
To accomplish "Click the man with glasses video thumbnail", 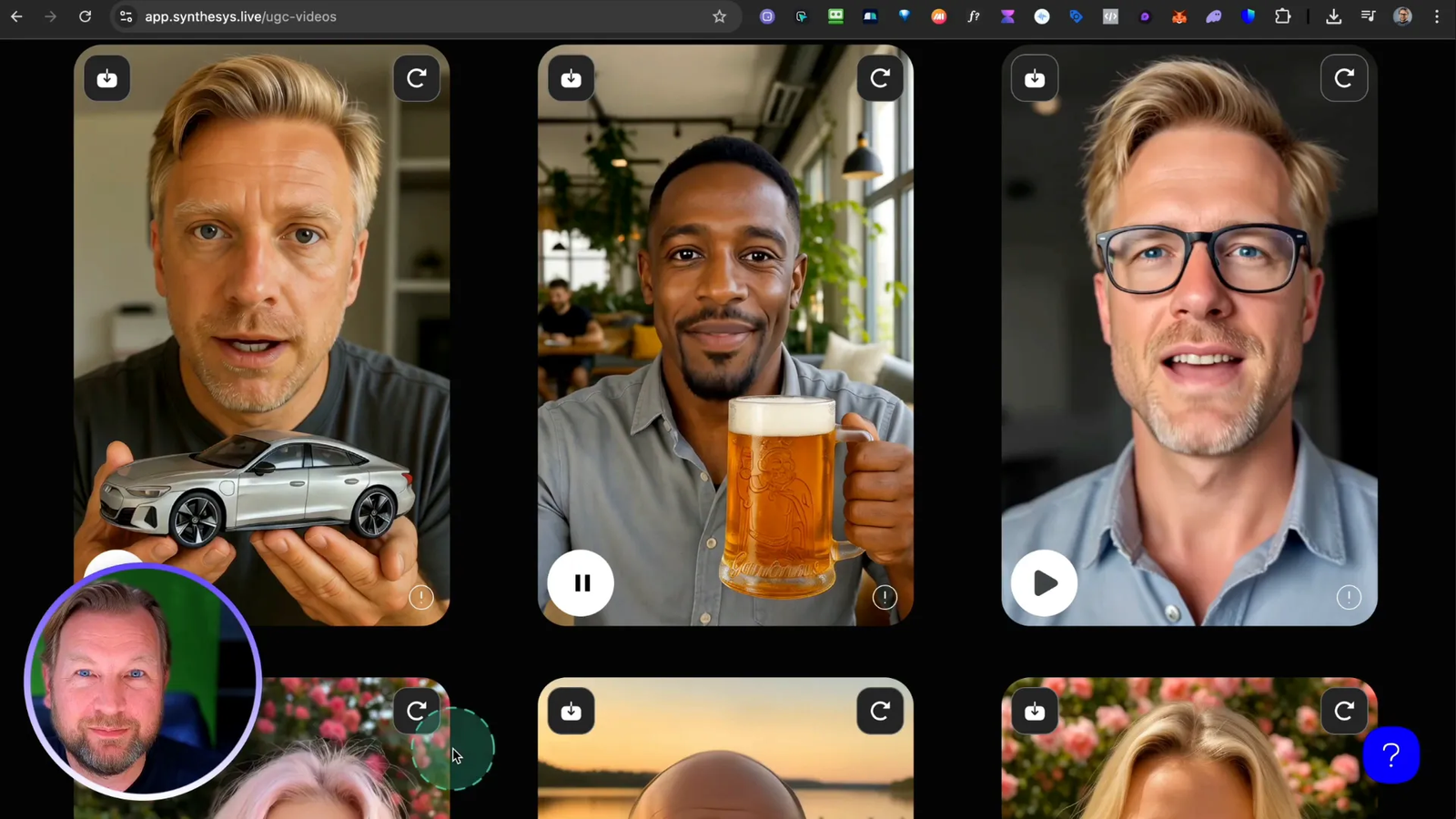I will tap(1189, 335).
